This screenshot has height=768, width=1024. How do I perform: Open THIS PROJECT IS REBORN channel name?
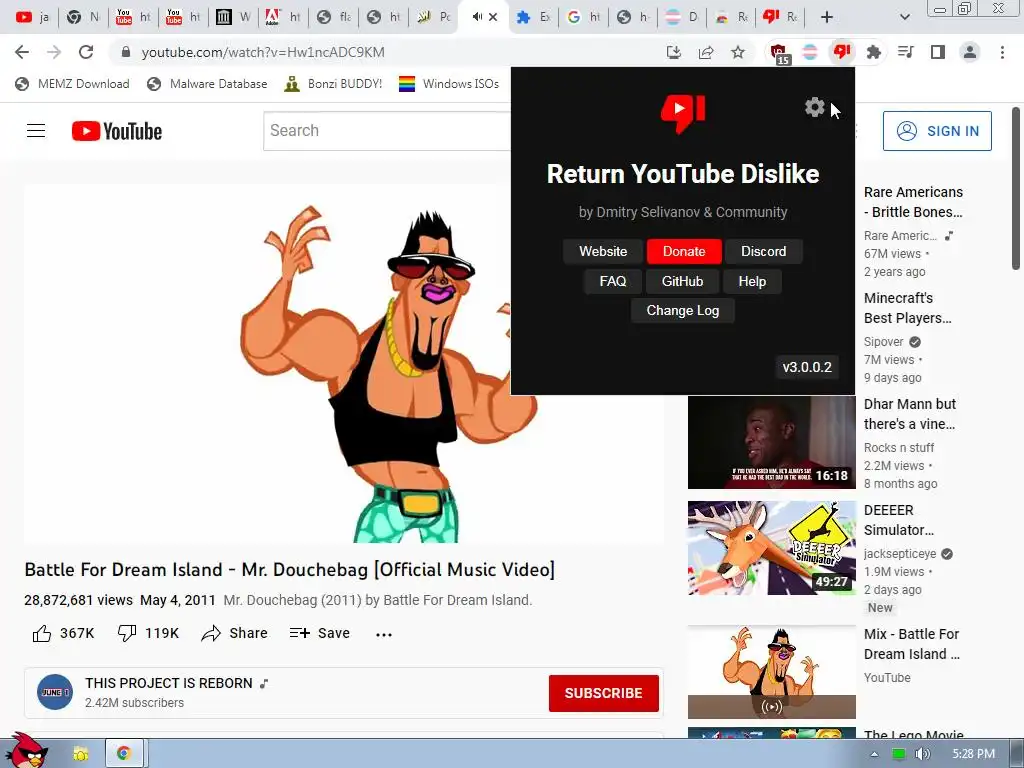[x=168, y=683]
